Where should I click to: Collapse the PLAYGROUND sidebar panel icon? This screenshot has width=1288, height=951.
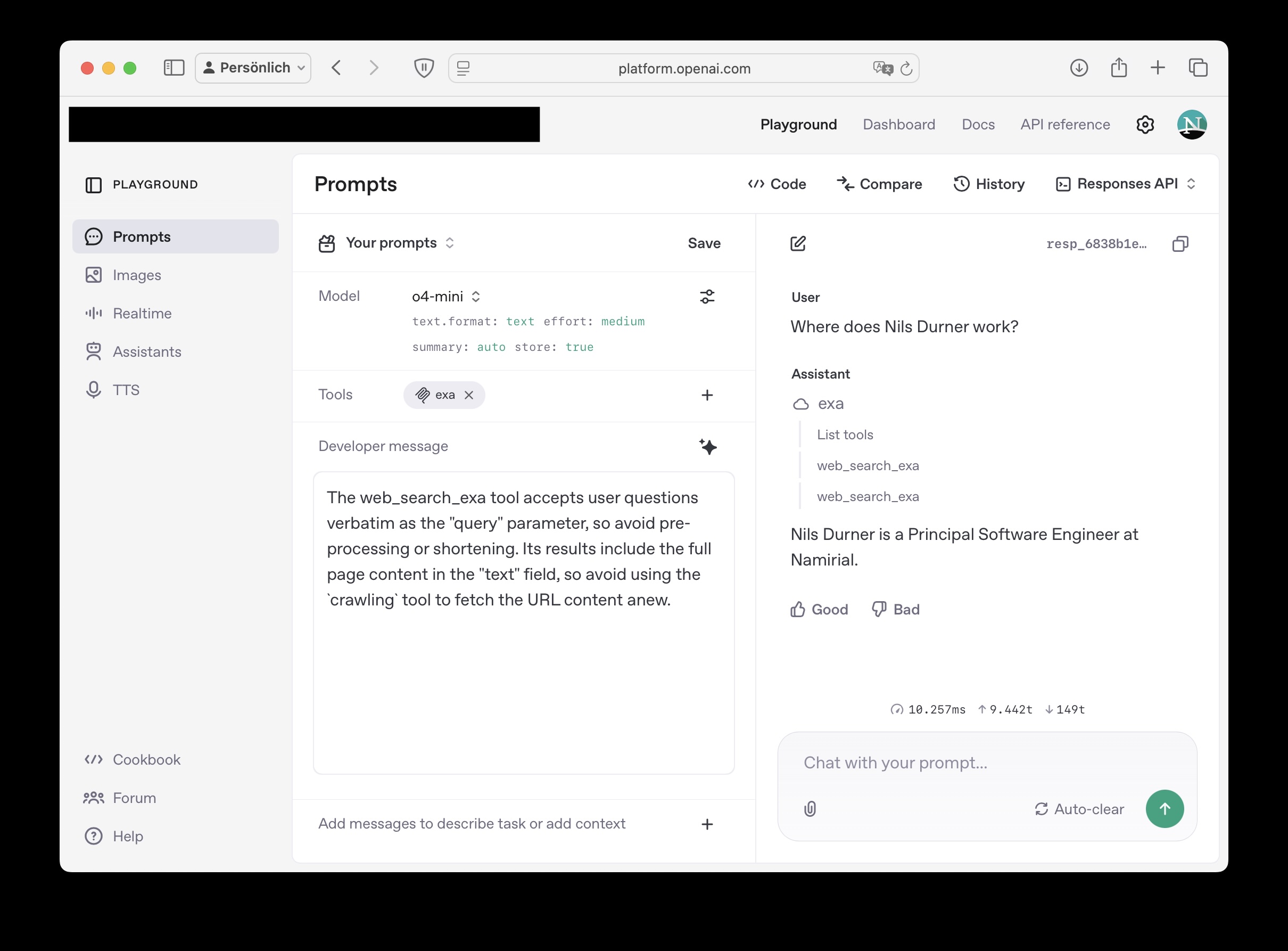(x=94, y=185)
